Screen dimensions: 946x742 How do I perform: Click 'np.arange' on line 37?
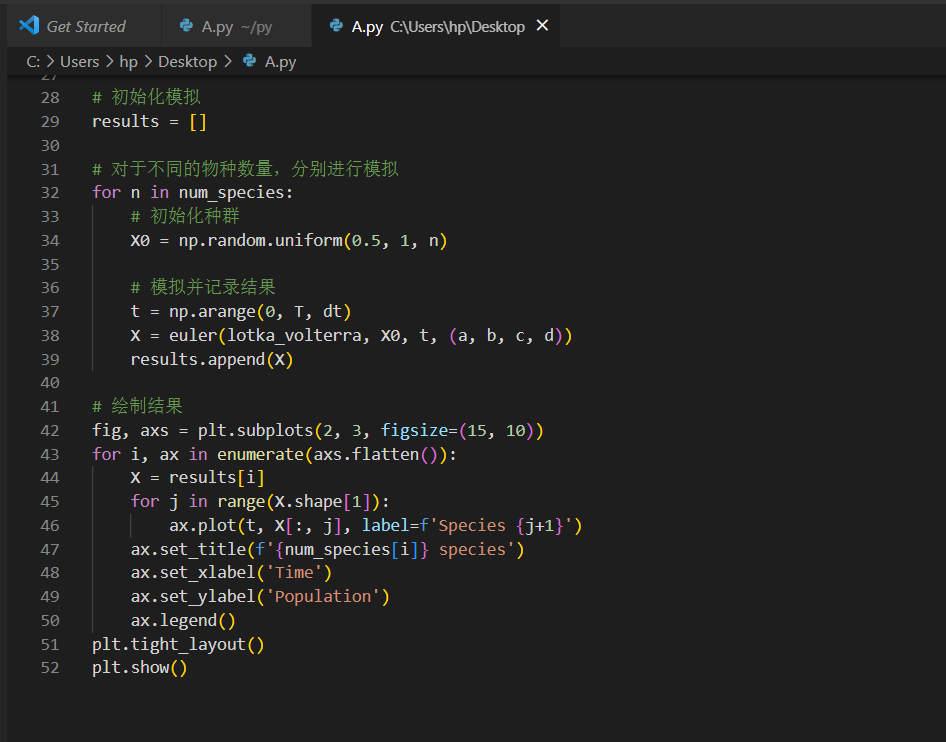(x=212, y=312)
